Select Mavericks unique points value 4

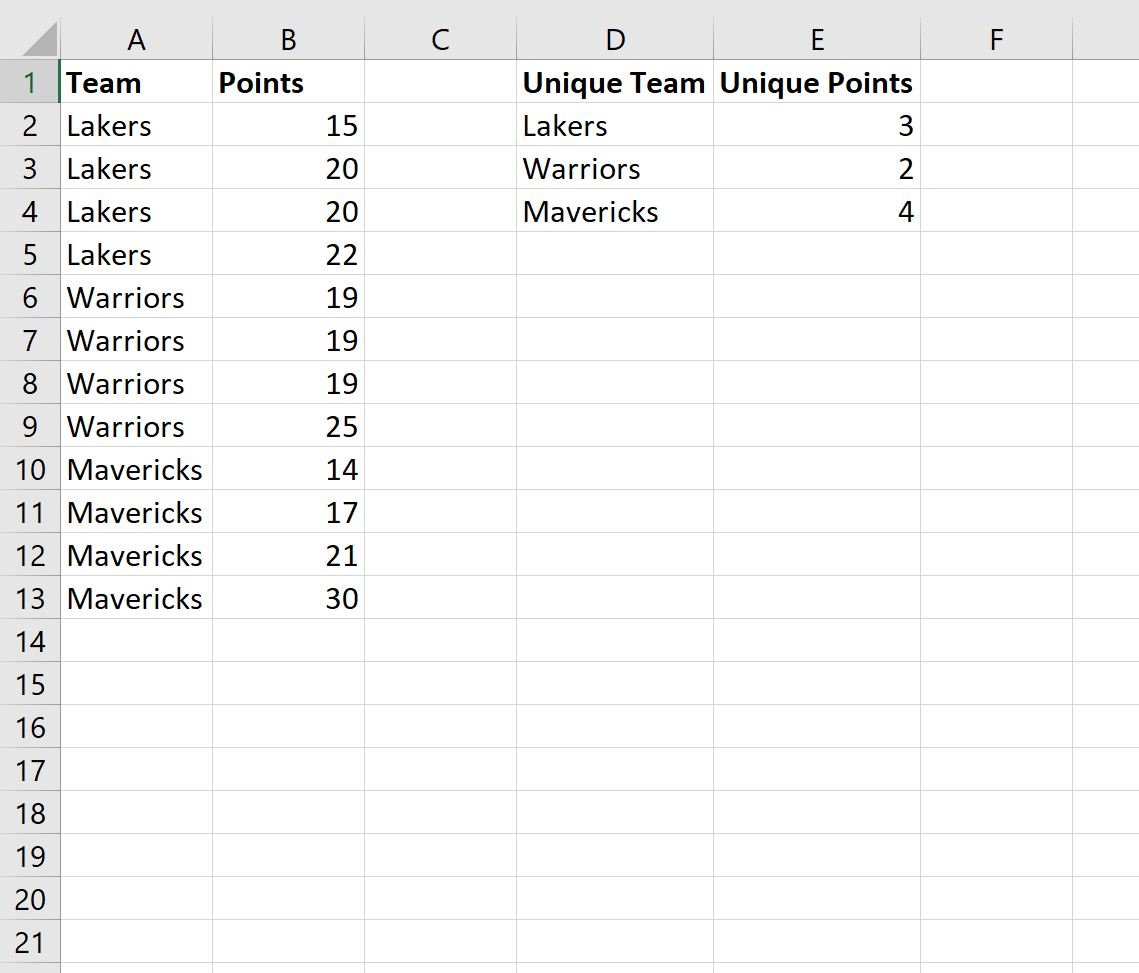click(x=817, y=211)
